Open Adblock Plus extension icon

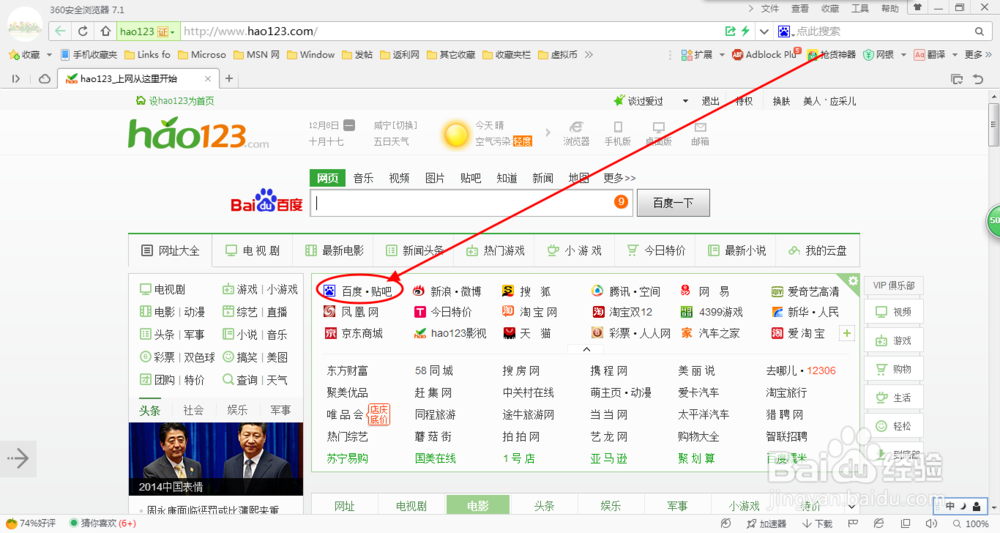click(737, 55)
